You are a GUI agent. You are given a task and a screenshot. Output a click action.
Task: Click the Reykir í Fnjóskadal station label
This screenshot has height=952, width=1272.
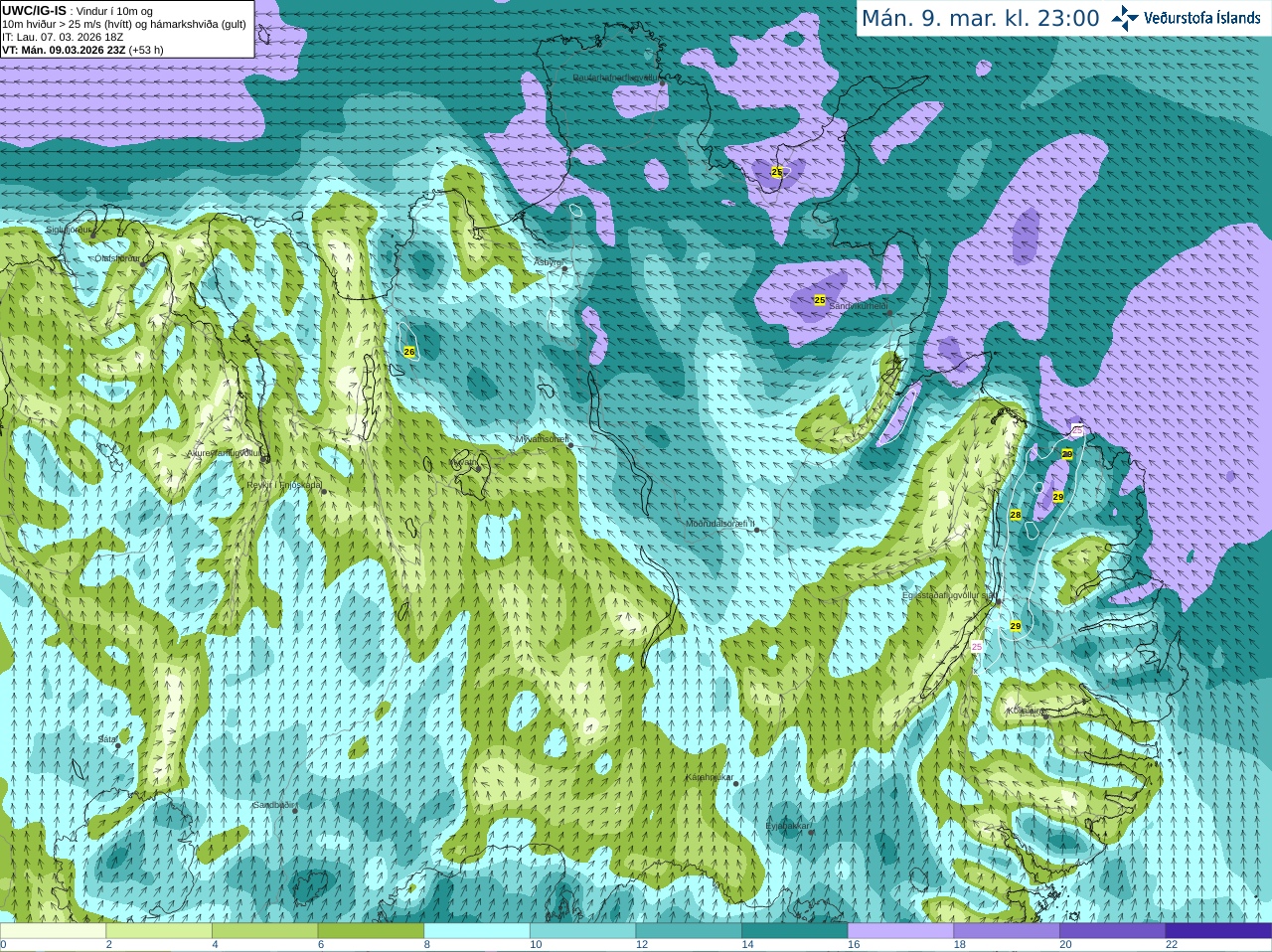coord(284,486)
